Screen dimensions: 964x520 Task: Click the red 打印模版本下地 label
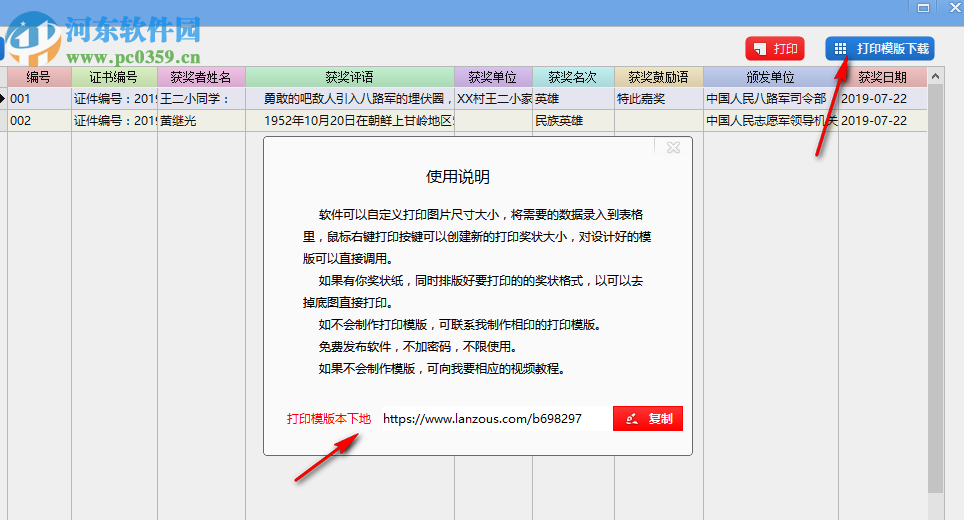click(x=329, y=419)
